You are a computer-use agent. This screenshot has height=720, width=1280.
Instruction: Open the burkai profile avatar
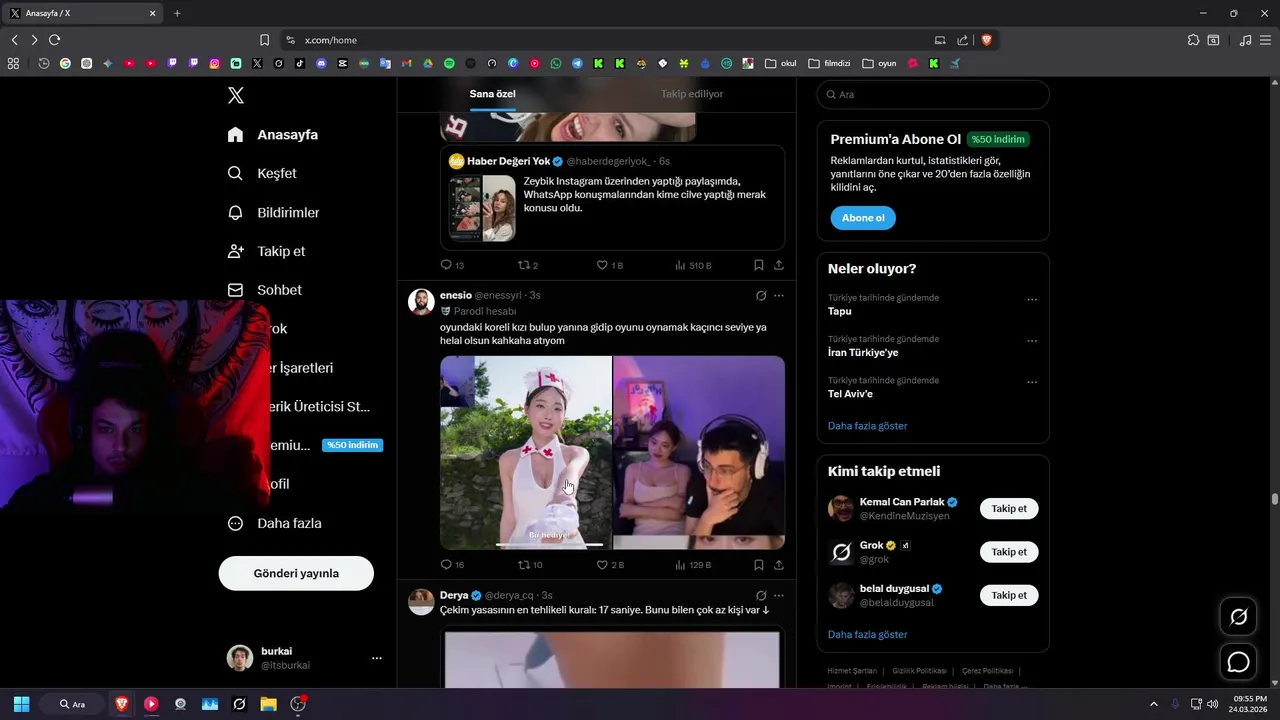point(240,658)
